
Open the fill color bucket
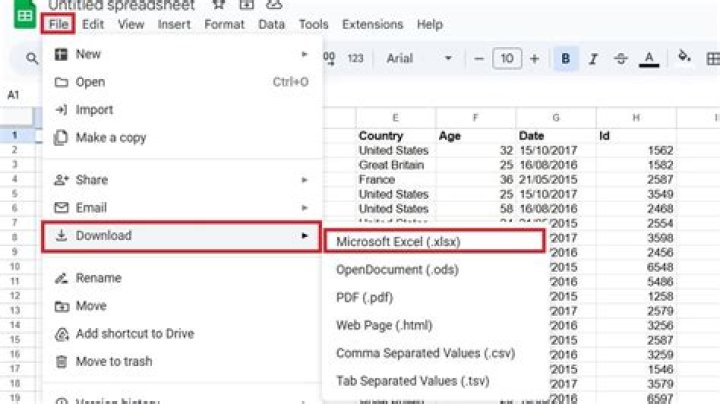click(684, 57)
